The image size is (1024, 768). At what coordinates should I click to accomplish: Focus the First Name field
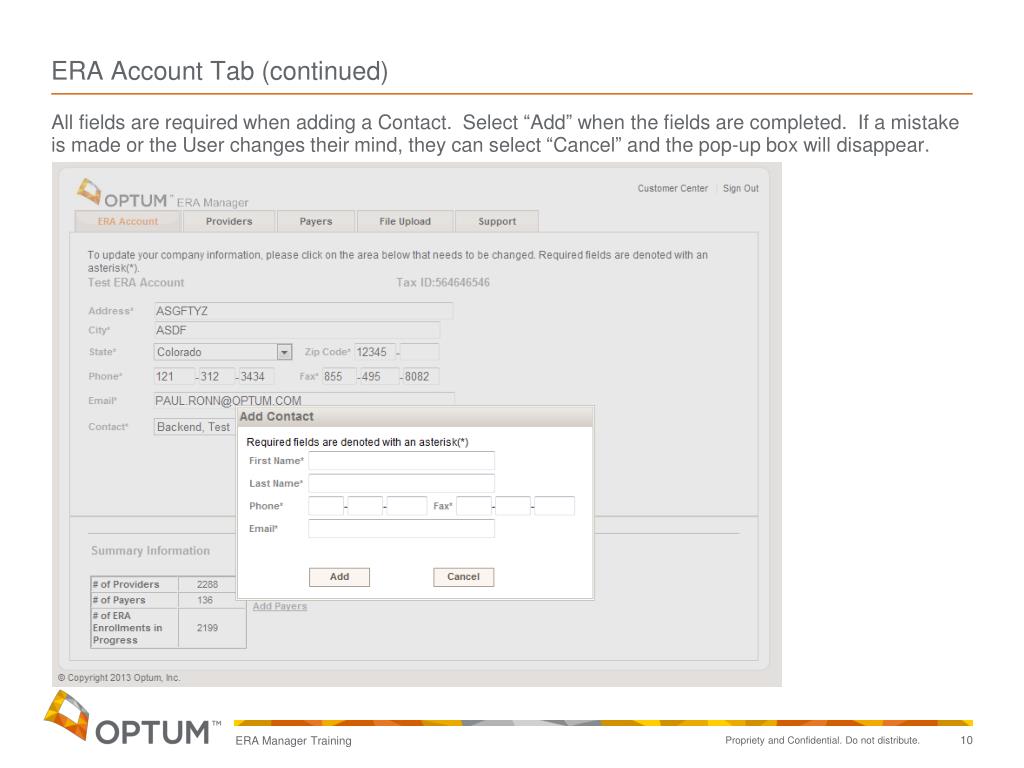click(401, 460)
